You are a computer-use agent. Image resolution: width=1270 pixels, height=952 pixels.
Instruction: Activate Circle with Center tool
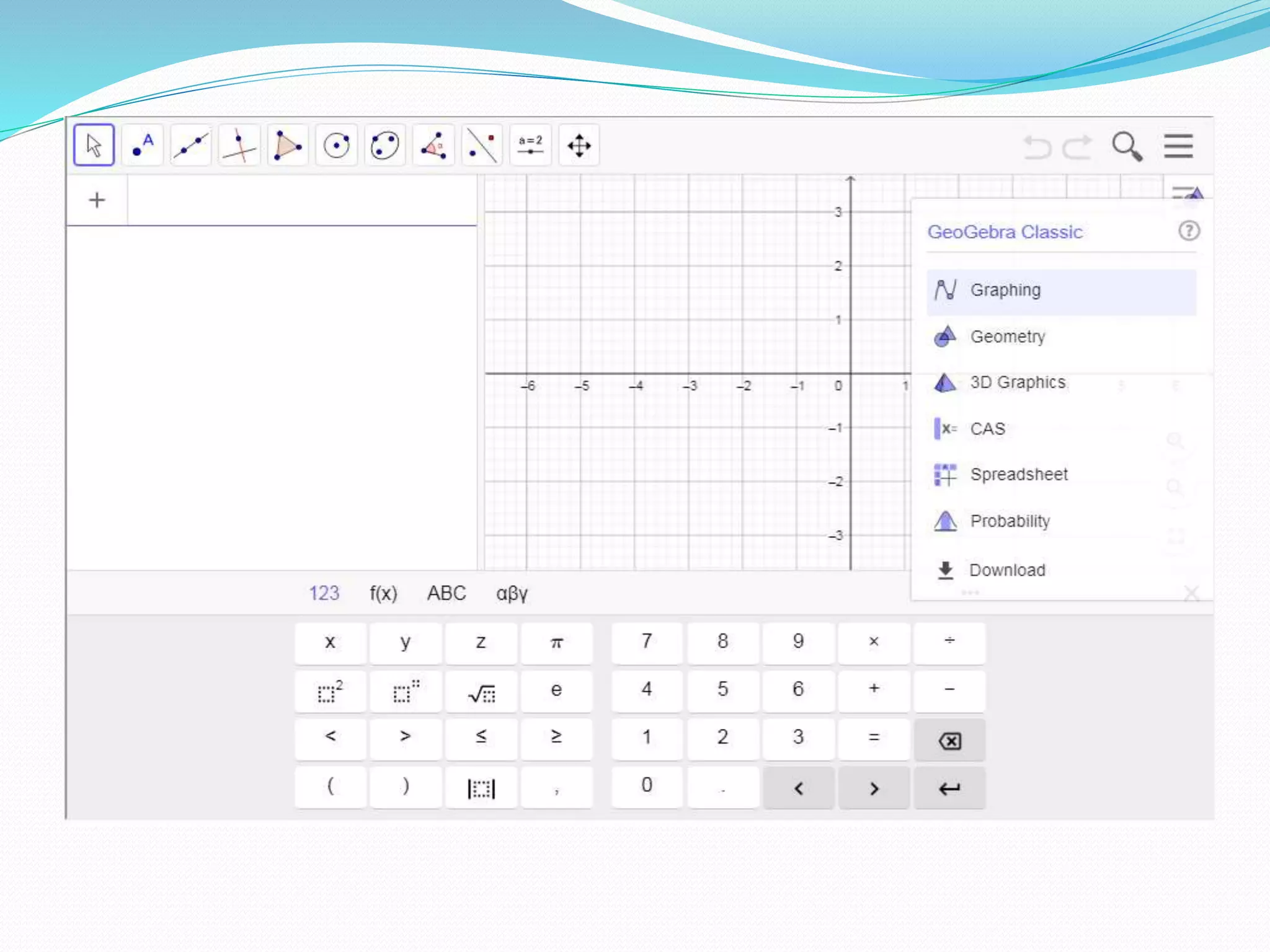point(337,146)
